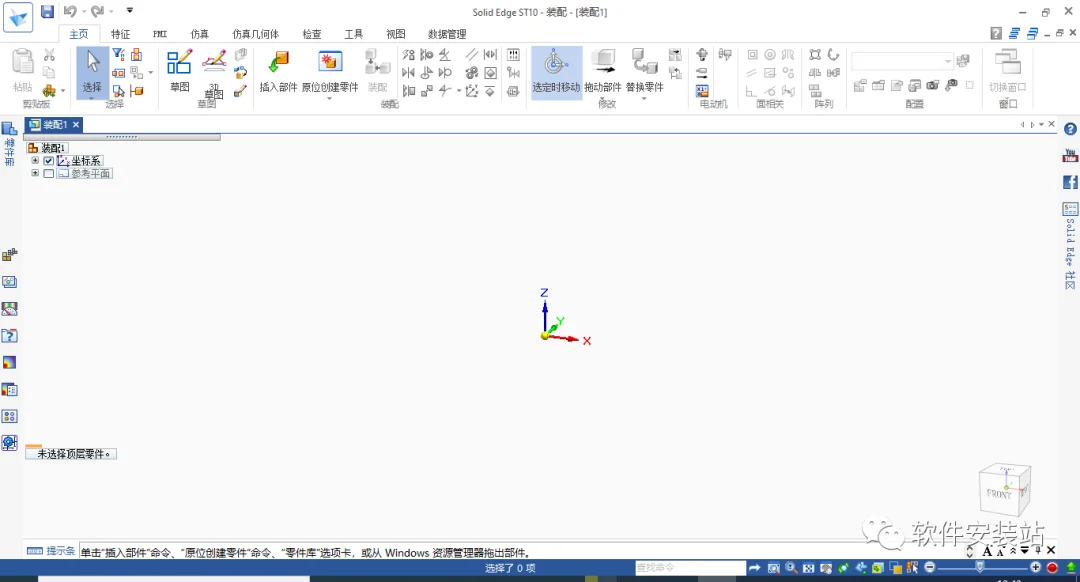This screenshot has height=582, width=1080.
Task: Click the 原位创建零件 create in place icon
Action: coord(330,63)
